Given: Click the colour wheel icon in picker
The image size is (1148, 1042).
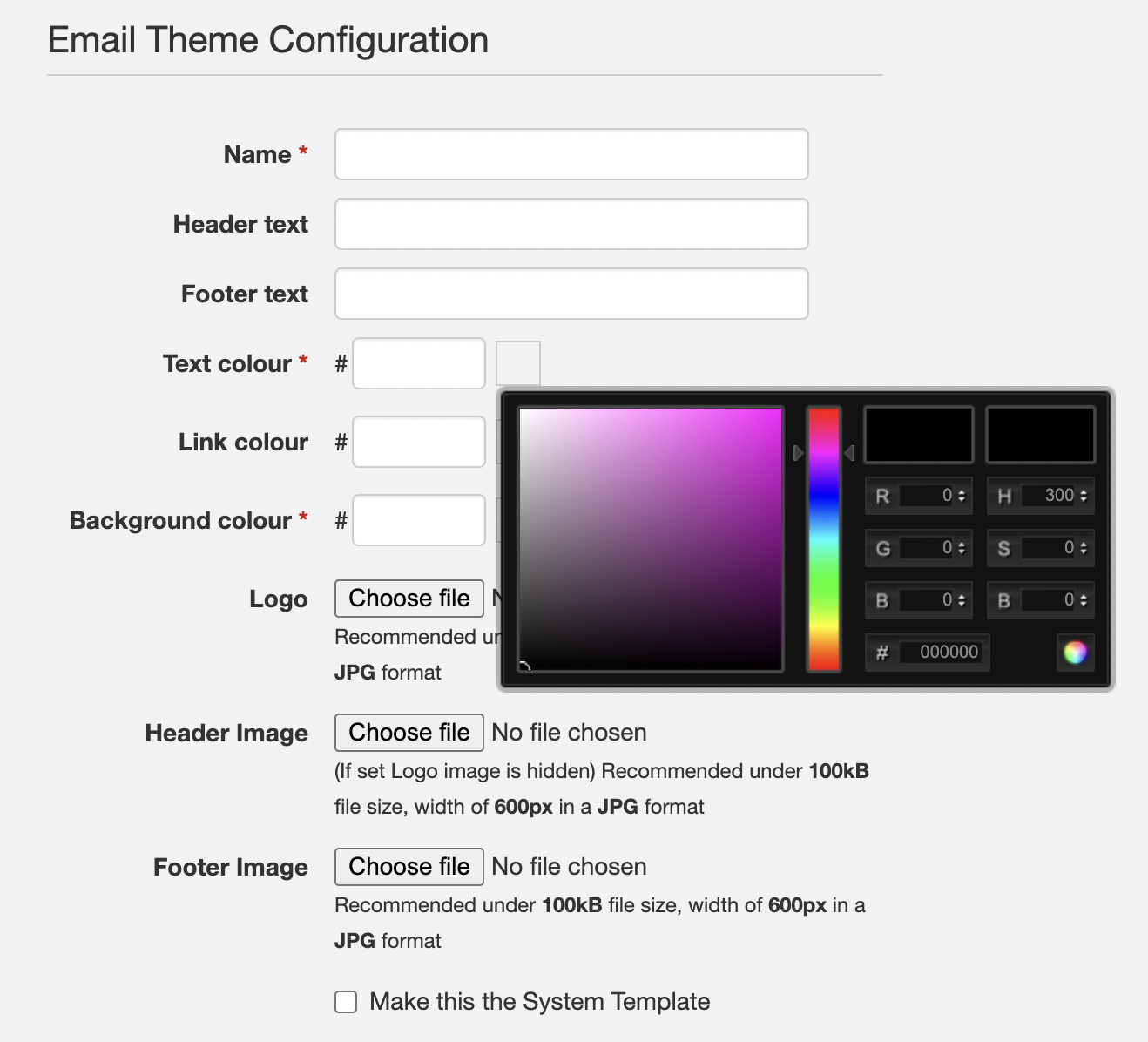Looking at the screenshot, I should point(1075,653).
